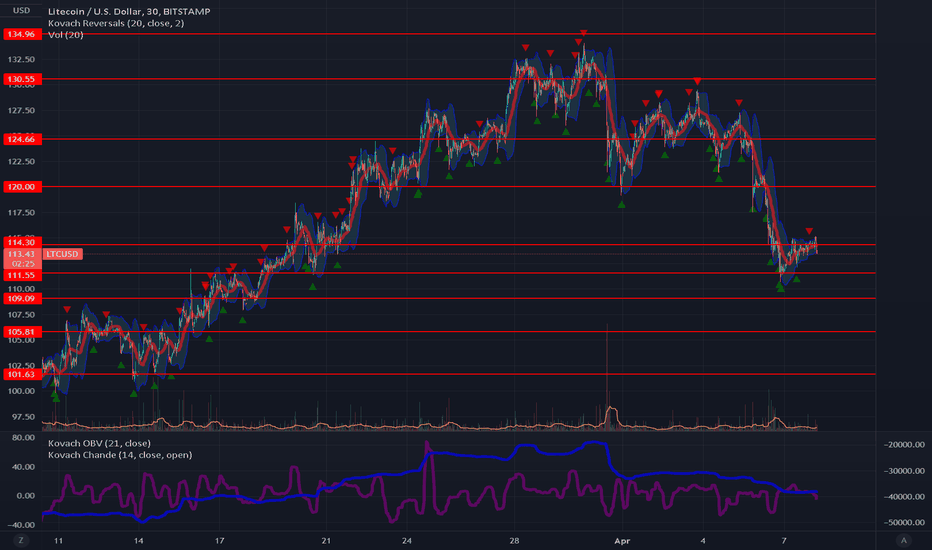Click the 21 date label on time axis
The width and height of the screenshot is (932, 550).
326,540
